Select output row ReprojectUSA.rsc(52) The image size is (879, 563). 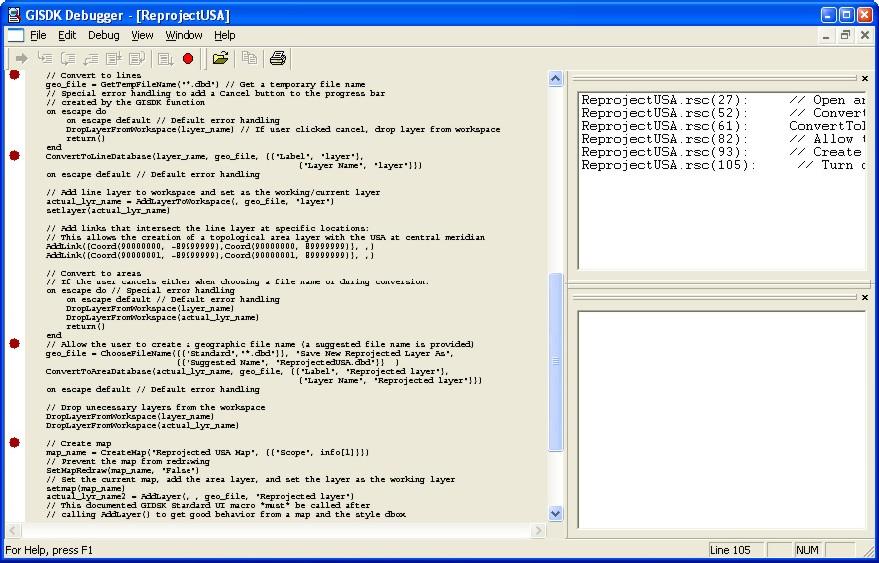tap(723, 113)
